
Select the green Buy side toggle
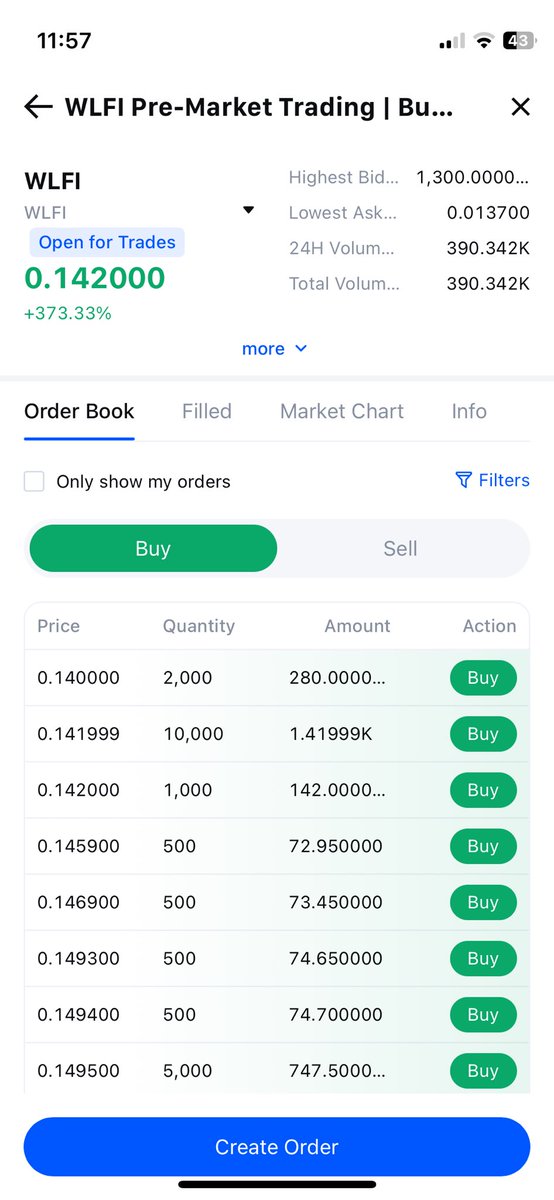click(153, 548)
